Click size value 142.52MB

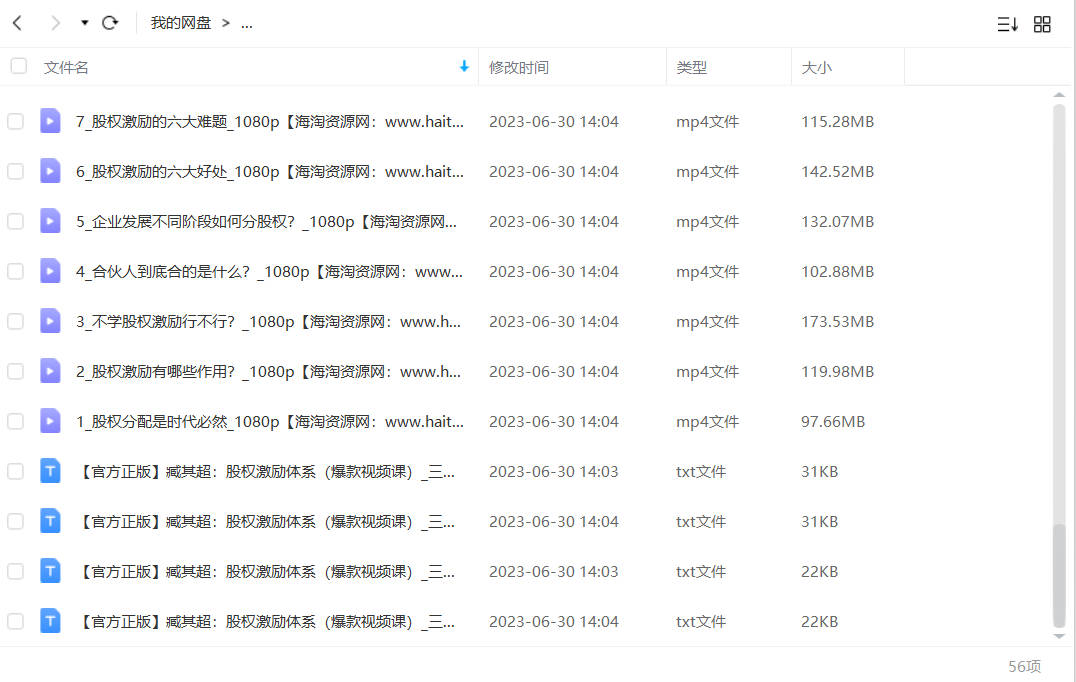click(x=837, y=172)
